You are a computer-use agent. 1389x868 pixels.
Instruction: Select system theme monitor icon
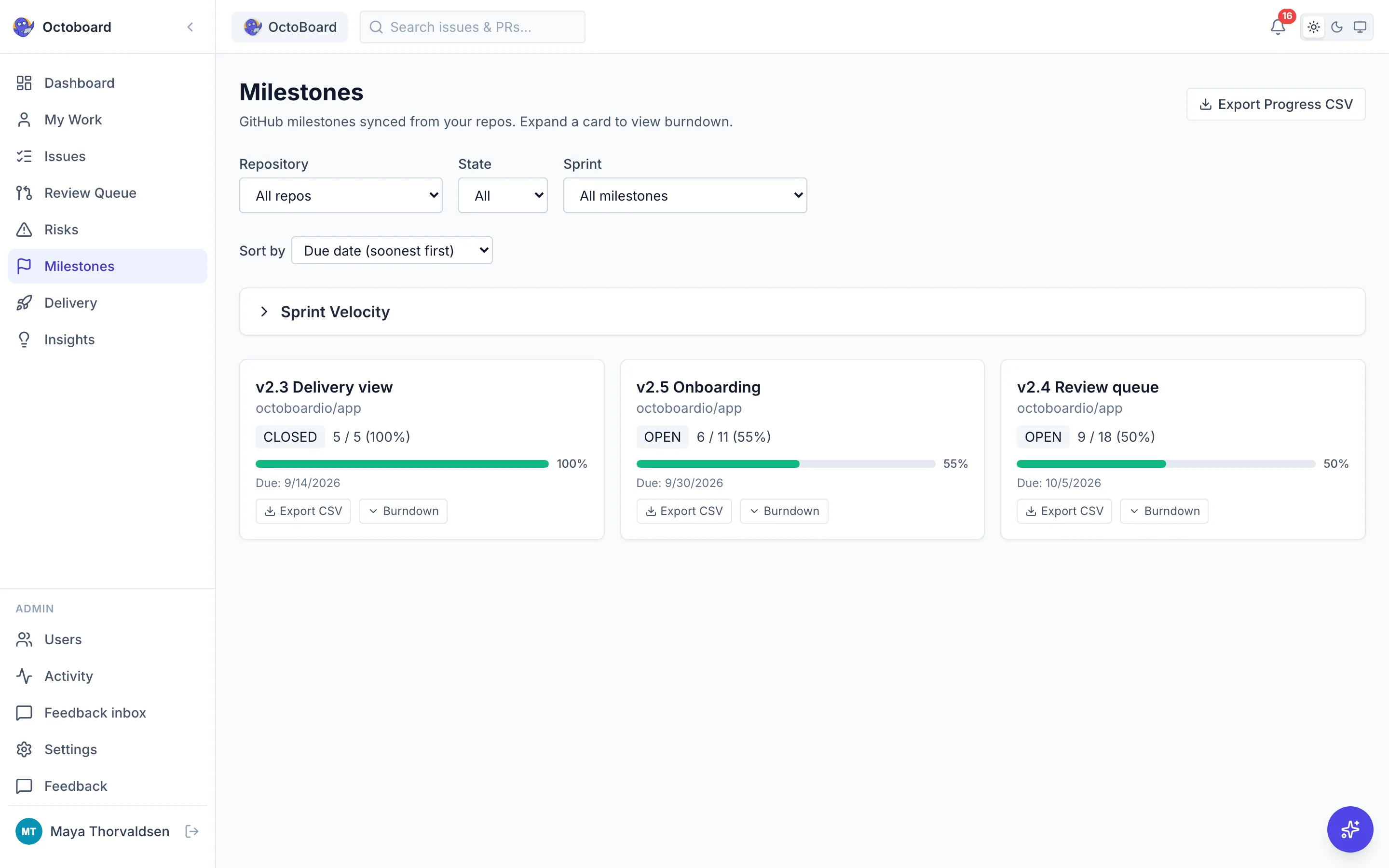pos(1360,27)
